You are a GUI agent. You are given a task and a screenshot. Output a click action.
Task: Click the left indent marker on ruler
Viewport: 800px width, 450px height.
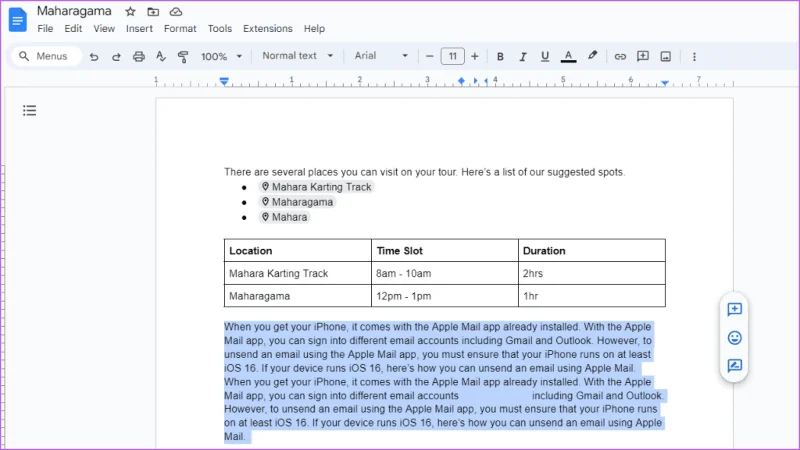224,81
